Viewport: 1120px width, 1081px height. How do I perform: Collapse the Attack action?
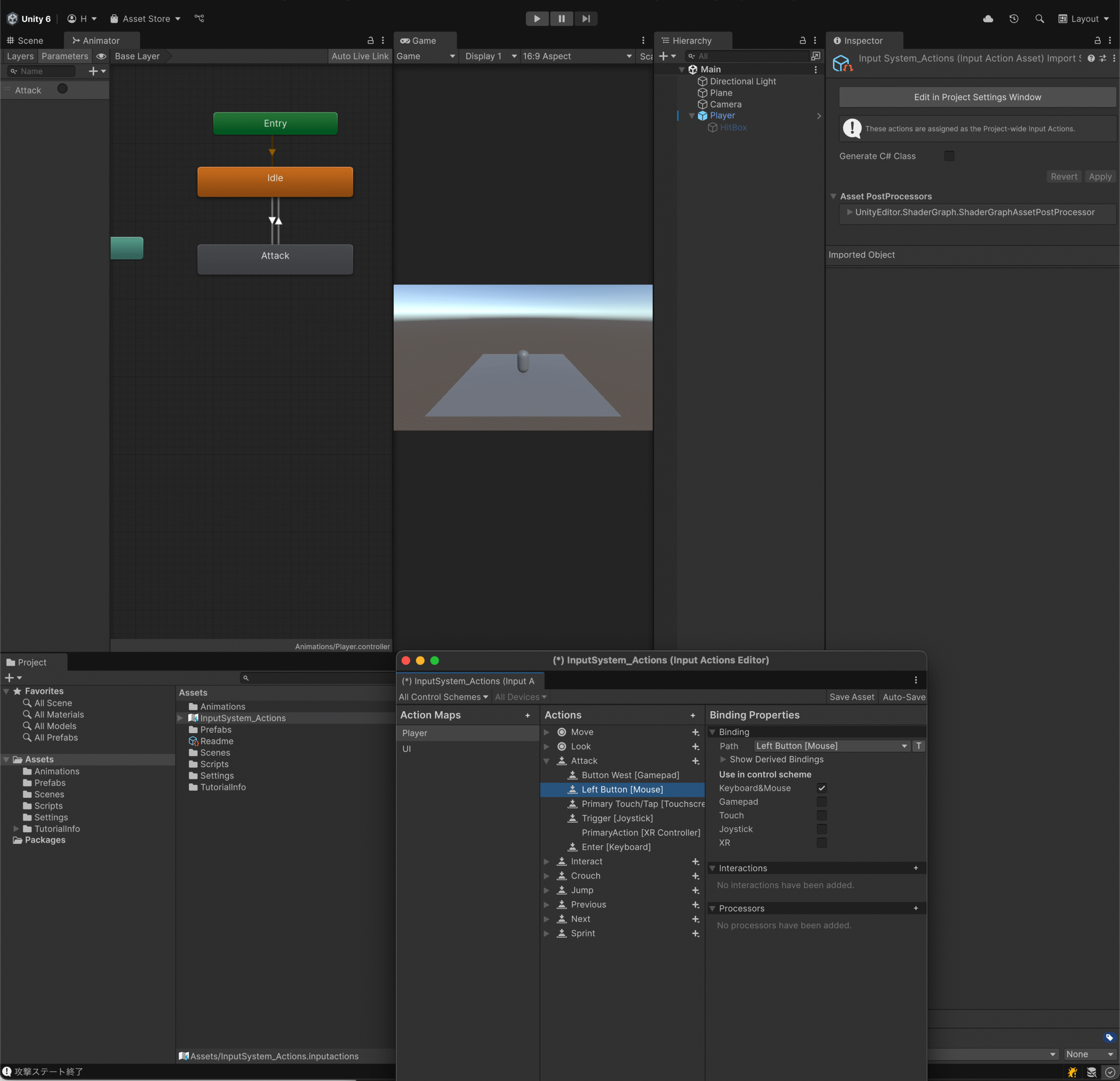[546, 761]
